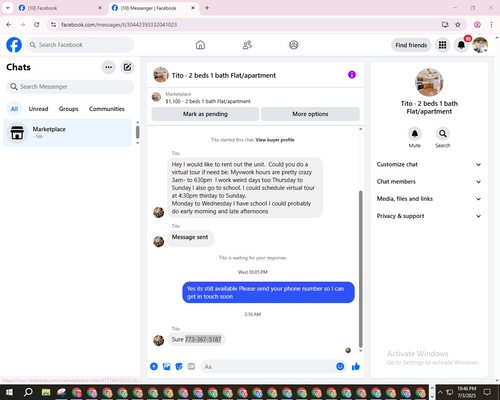This screenshot has height=400, width=500.
Task: View site information icon in address bar
Action: (x=54, y=25)
